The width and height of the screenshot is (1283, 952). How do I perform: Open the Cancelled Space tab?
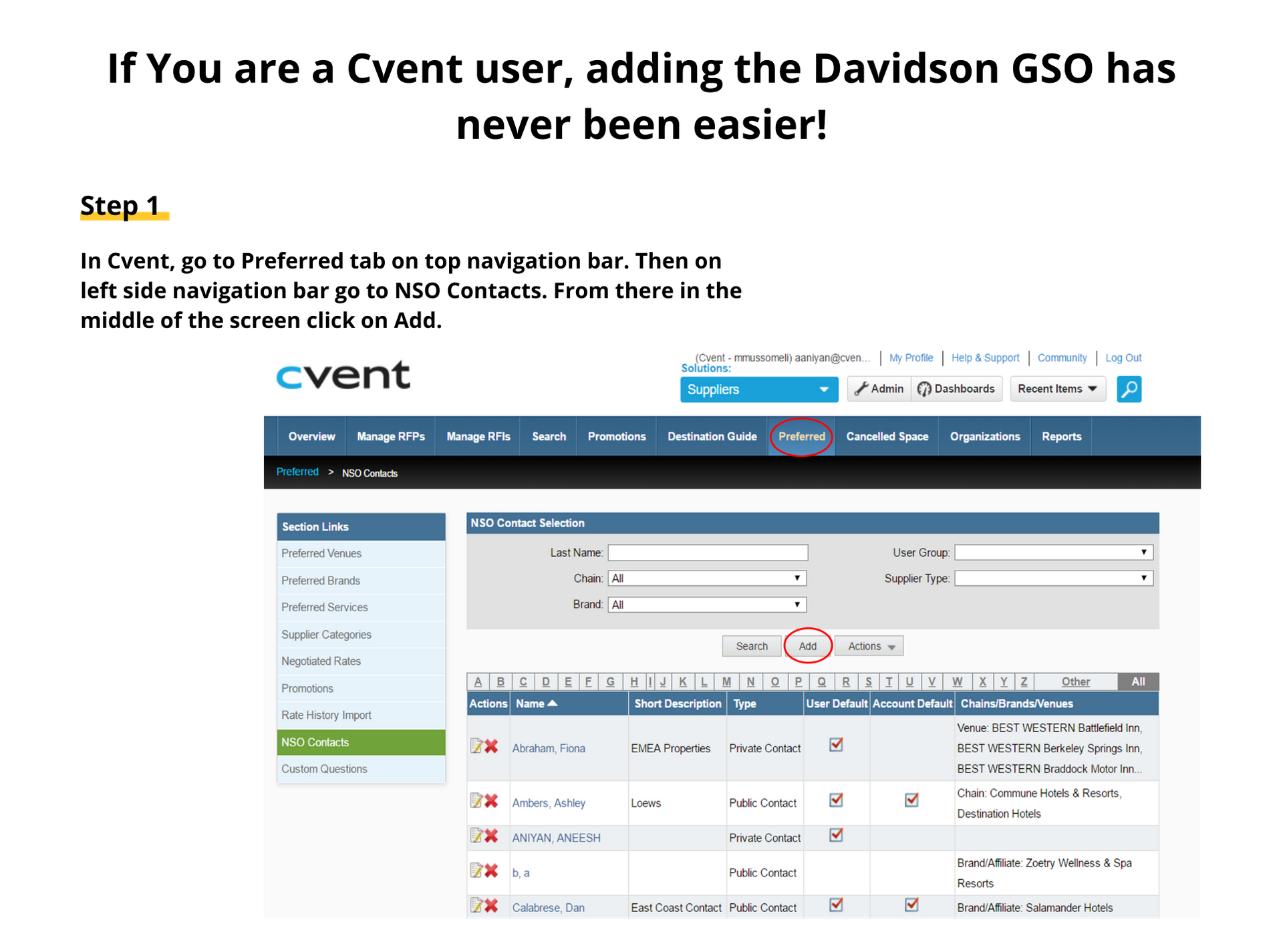[x=887, y=436]
